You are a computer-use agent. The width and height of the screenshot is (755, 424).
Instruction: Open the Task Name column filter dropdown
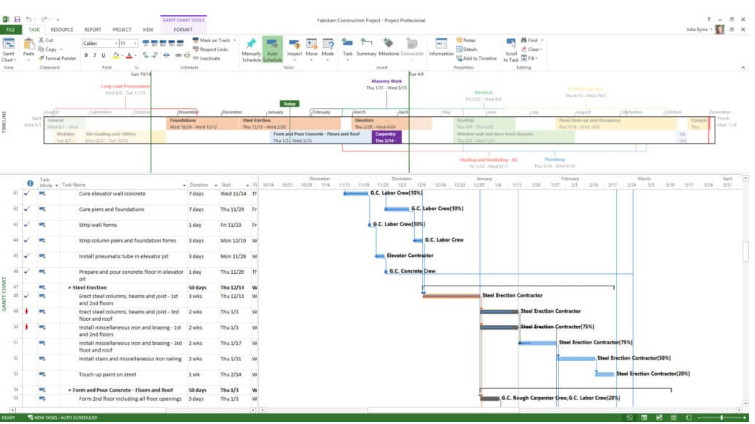point(181,185)
